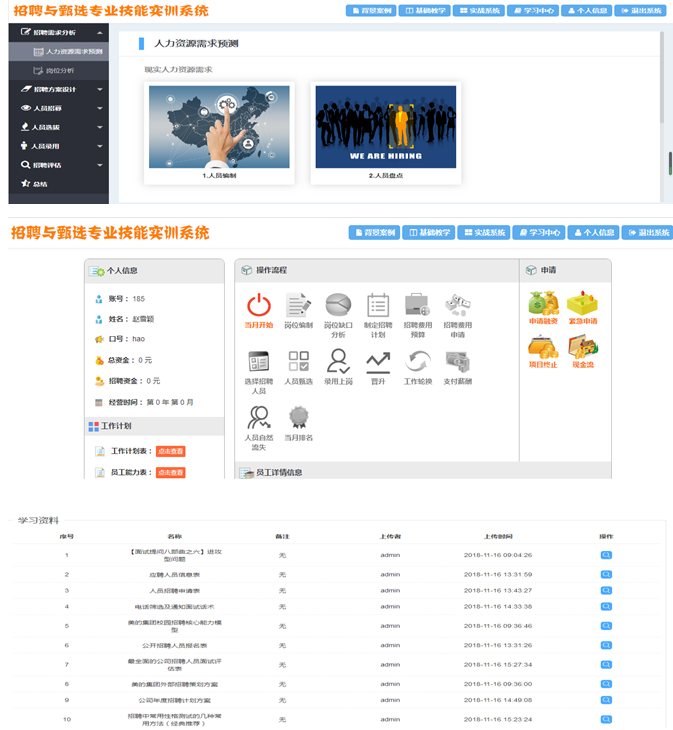Select 岗位分析 in the sidebar

(x=59, y=70)
